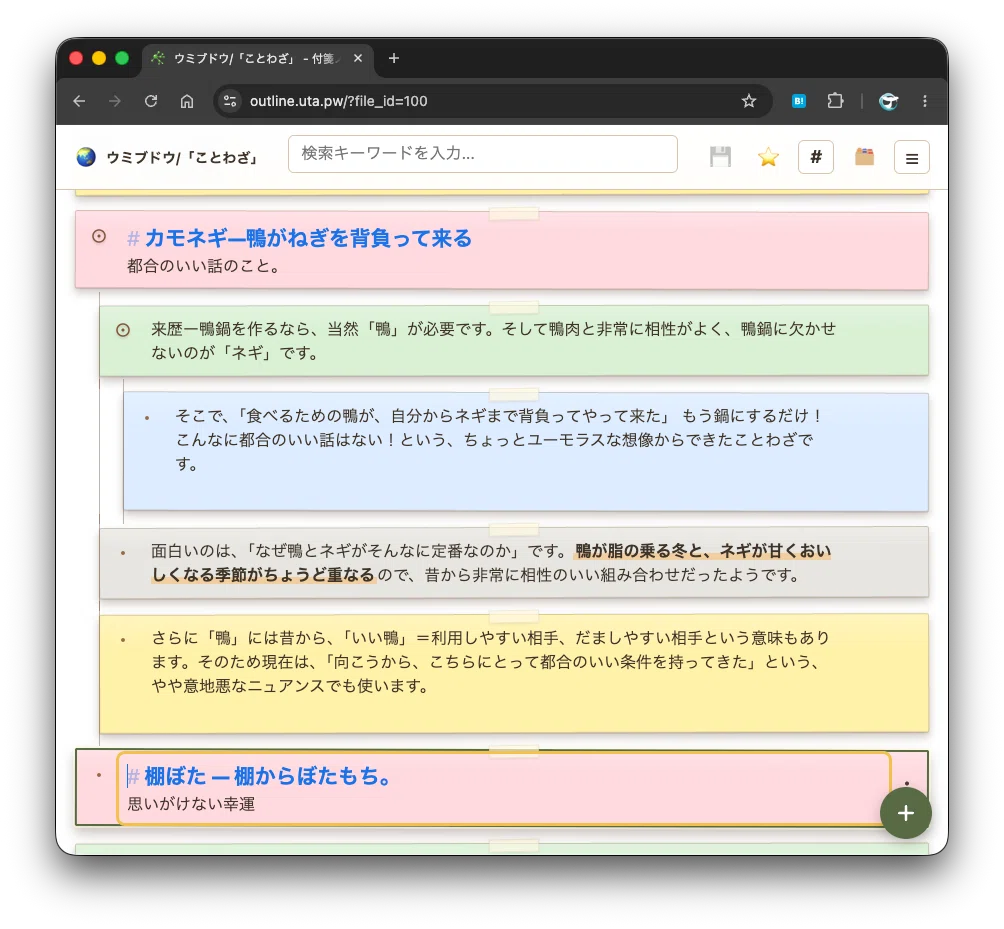Click the text 思いがけない幸運
Image resolution: width=1004 pixels, height=929 pixels.
click(191, 804)
